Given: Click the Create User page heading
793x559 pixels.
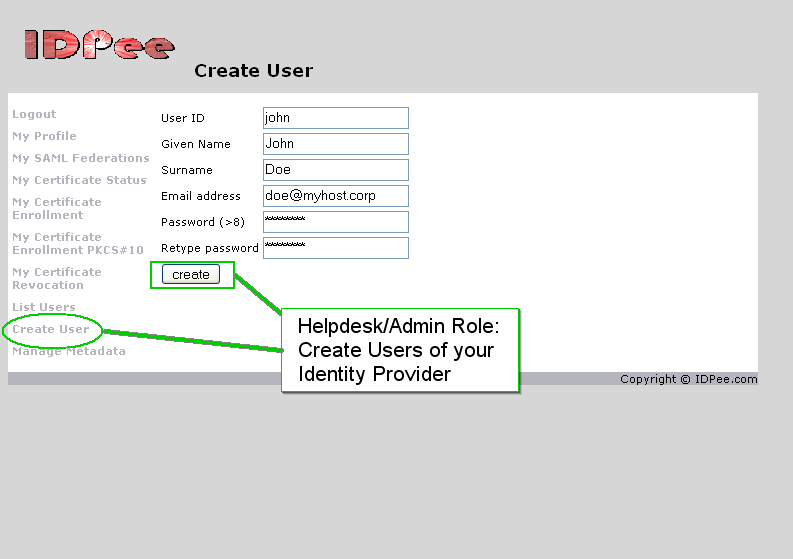Looking at the screenshot, I should (x=253, y=71).
